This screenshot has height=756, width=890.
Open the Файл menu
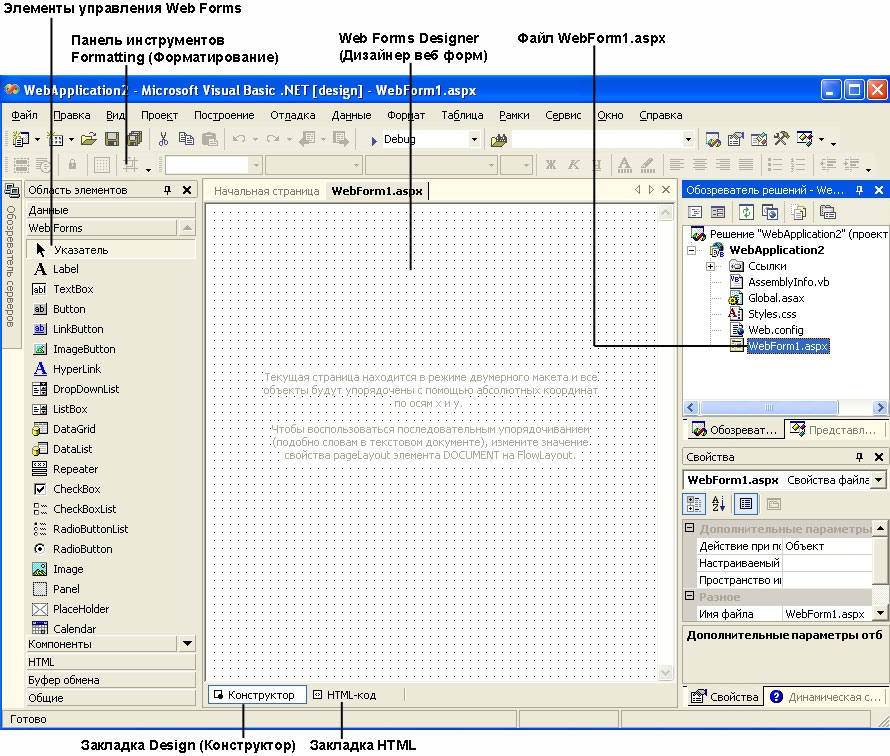point(24,115)
